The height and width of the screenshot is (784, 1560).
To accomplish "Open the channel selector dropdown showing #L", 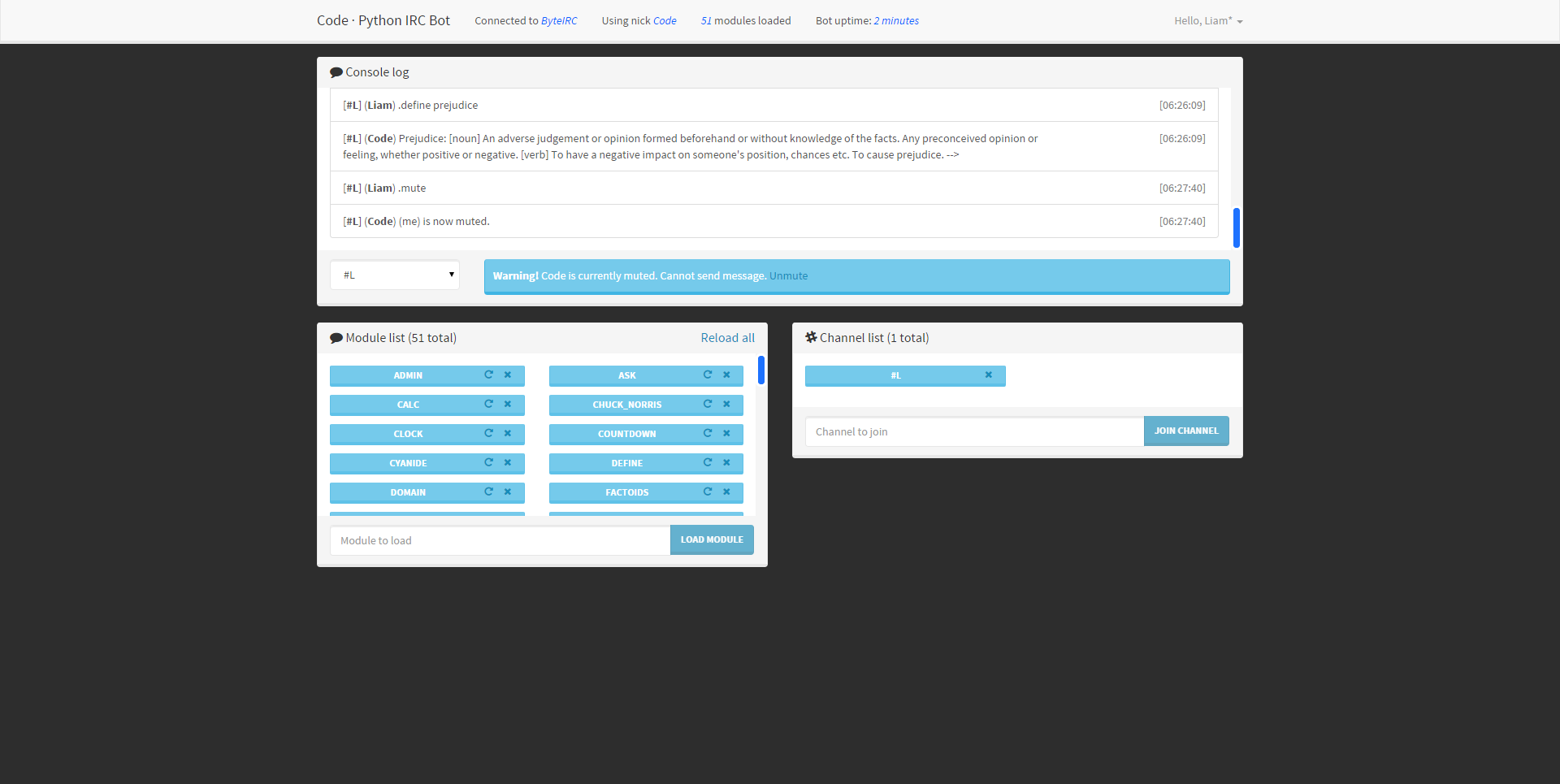I will [394, 275].
